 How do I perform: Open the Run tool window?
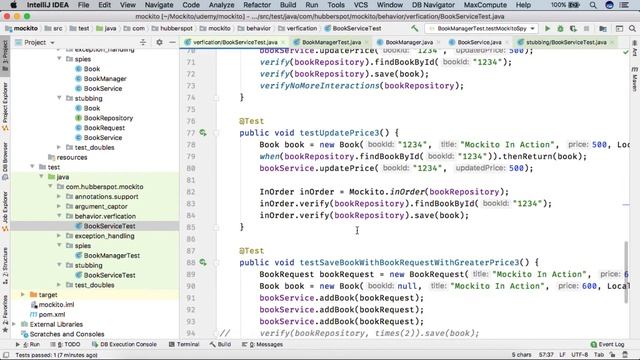(28, 344)
